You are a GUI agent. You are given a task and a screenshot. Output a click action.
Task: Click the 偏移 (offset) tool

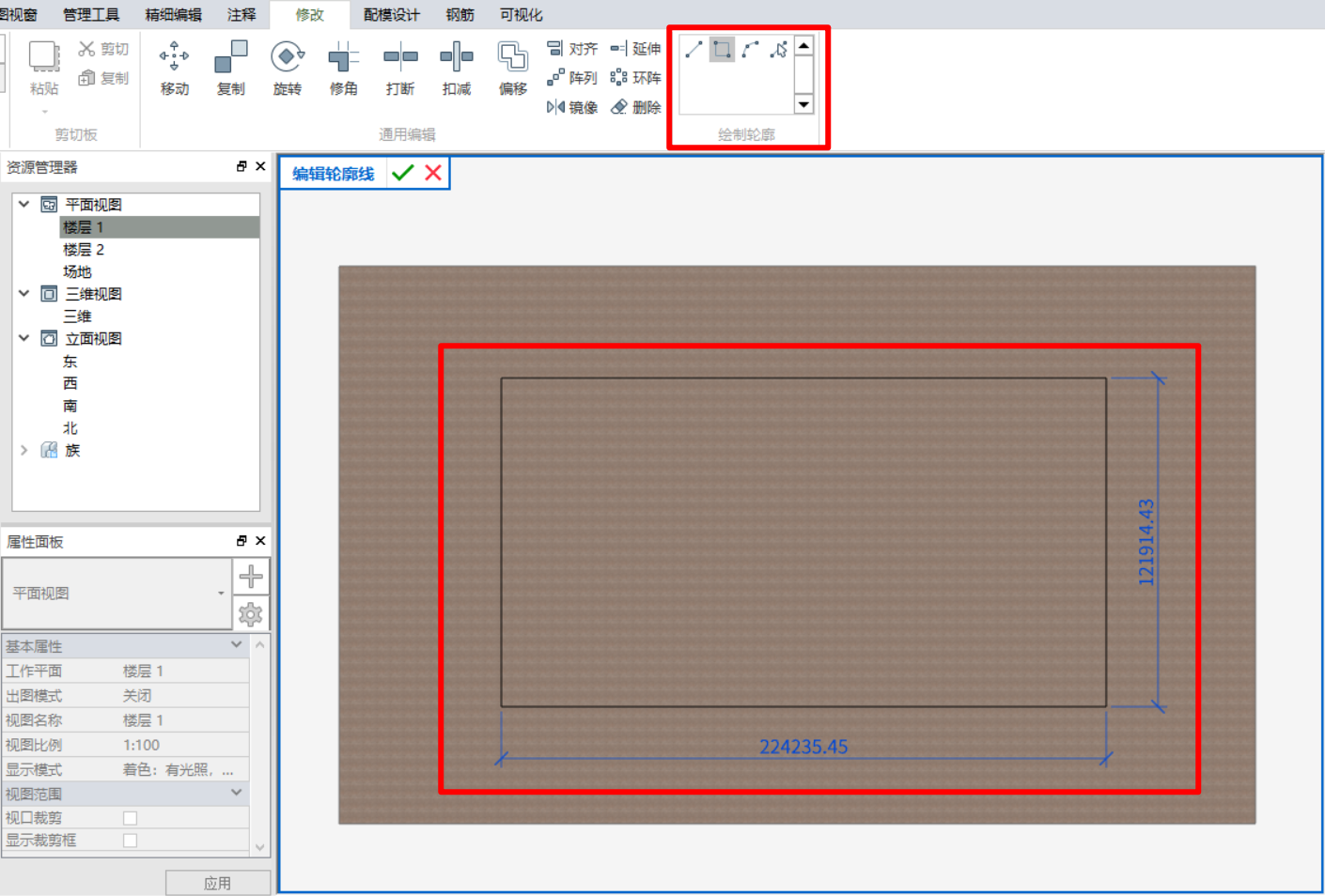(513, 69)
